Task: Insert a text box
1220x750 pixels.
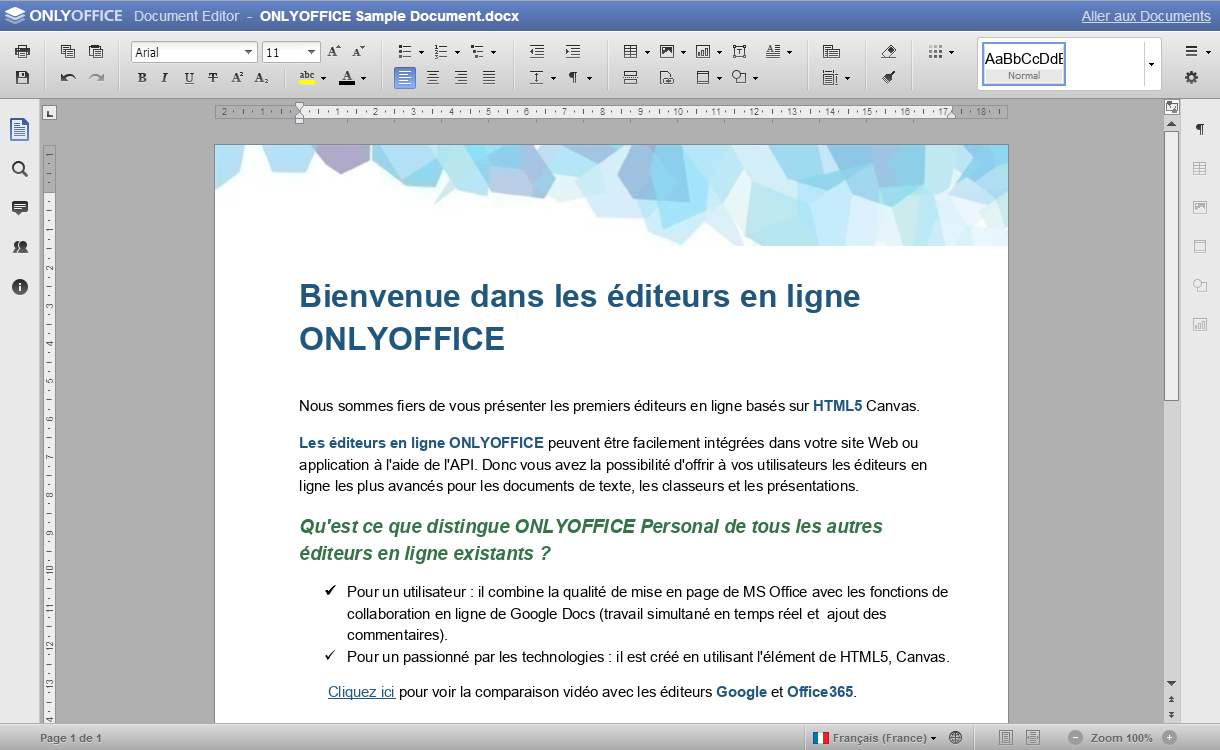Action: click(x=739, y=52)
